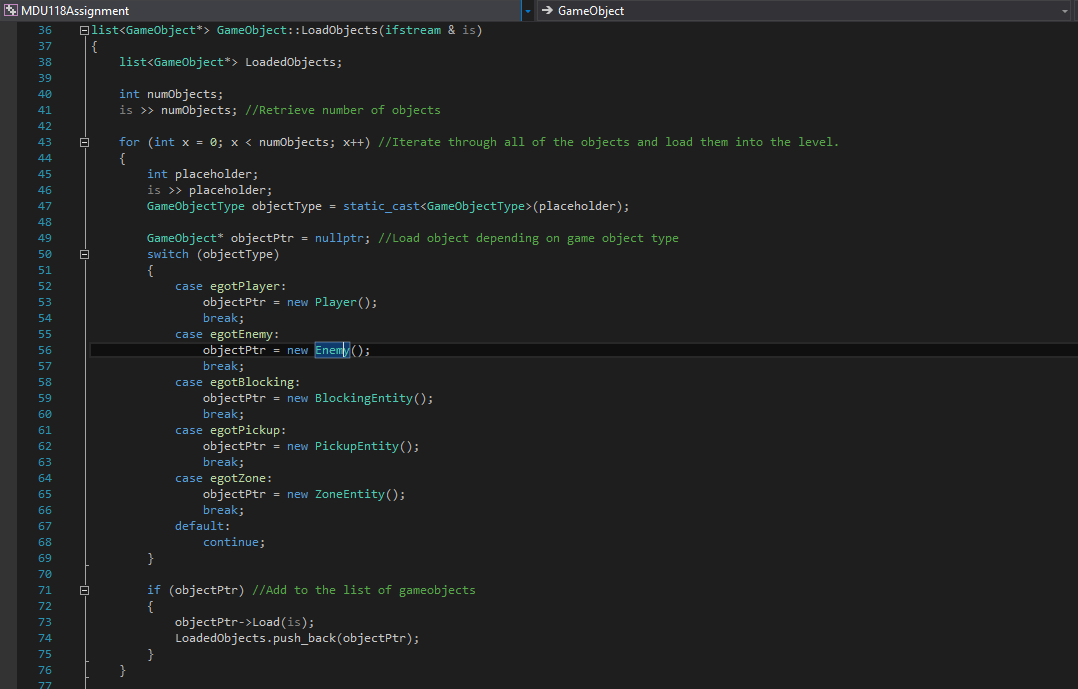Click the arrow icon beside GameObject
1078x689 pixels.
(547, 10)
